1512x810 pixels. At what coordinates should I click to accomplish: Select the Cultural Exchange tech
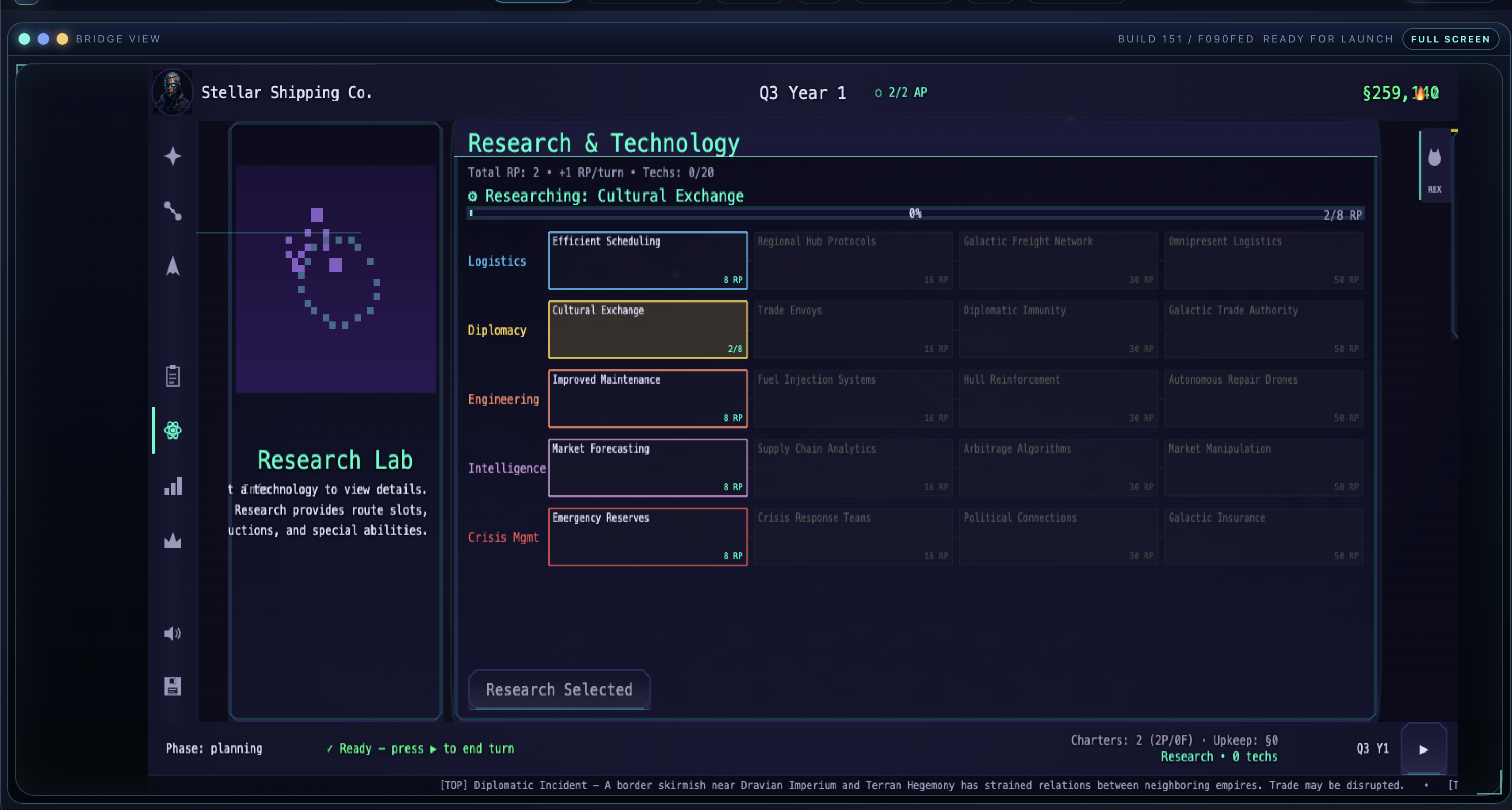pyautogui.click(x=647, y=329)
